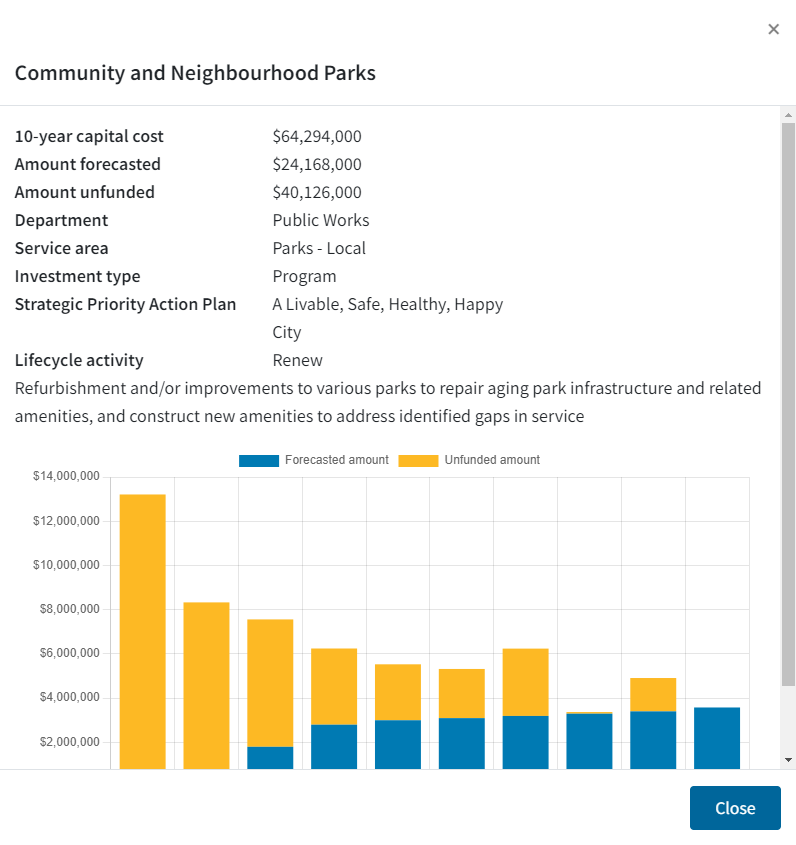Click the orange segment of the ninth bar
The width and height of the screenshot is (796, 845).
click(653, 694)
